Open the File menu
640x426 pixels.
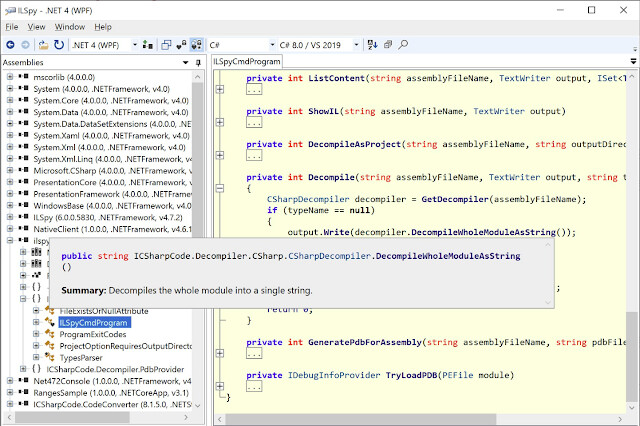tap(11, 27)
